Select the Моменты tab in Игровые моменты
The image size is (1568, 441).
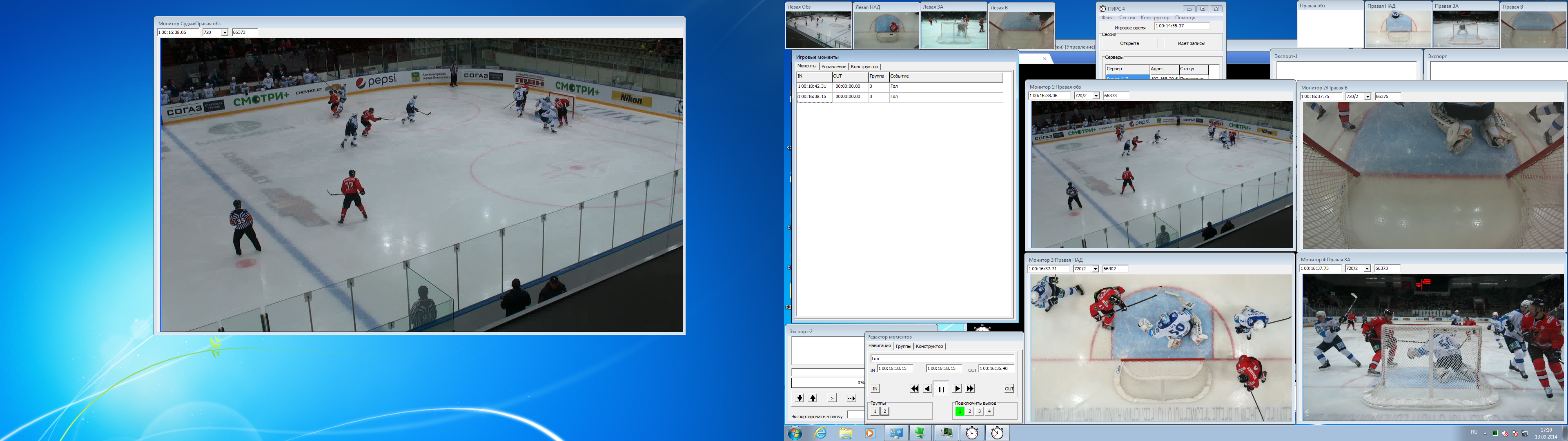(807, 66)
